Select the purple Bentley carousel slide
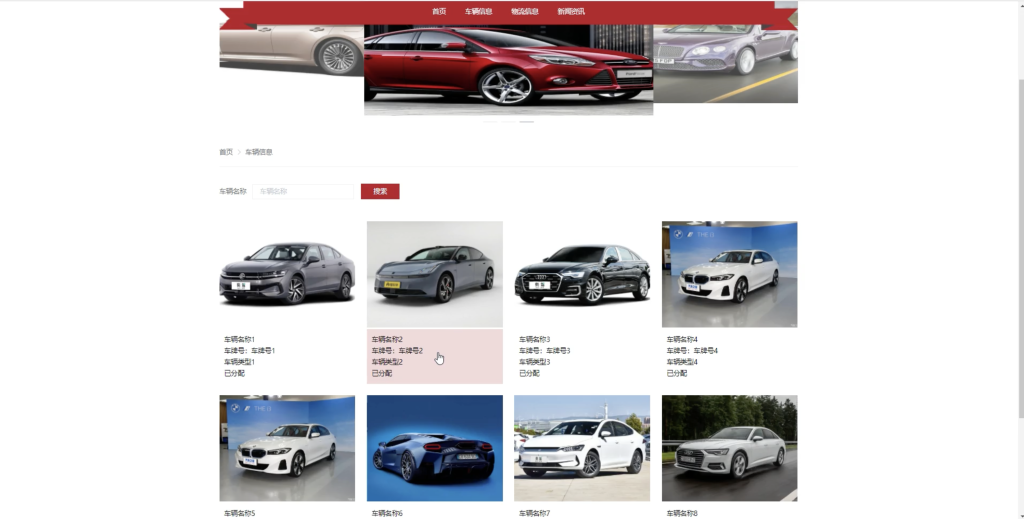Screen dimensions: 1024x519 point(726,63)
